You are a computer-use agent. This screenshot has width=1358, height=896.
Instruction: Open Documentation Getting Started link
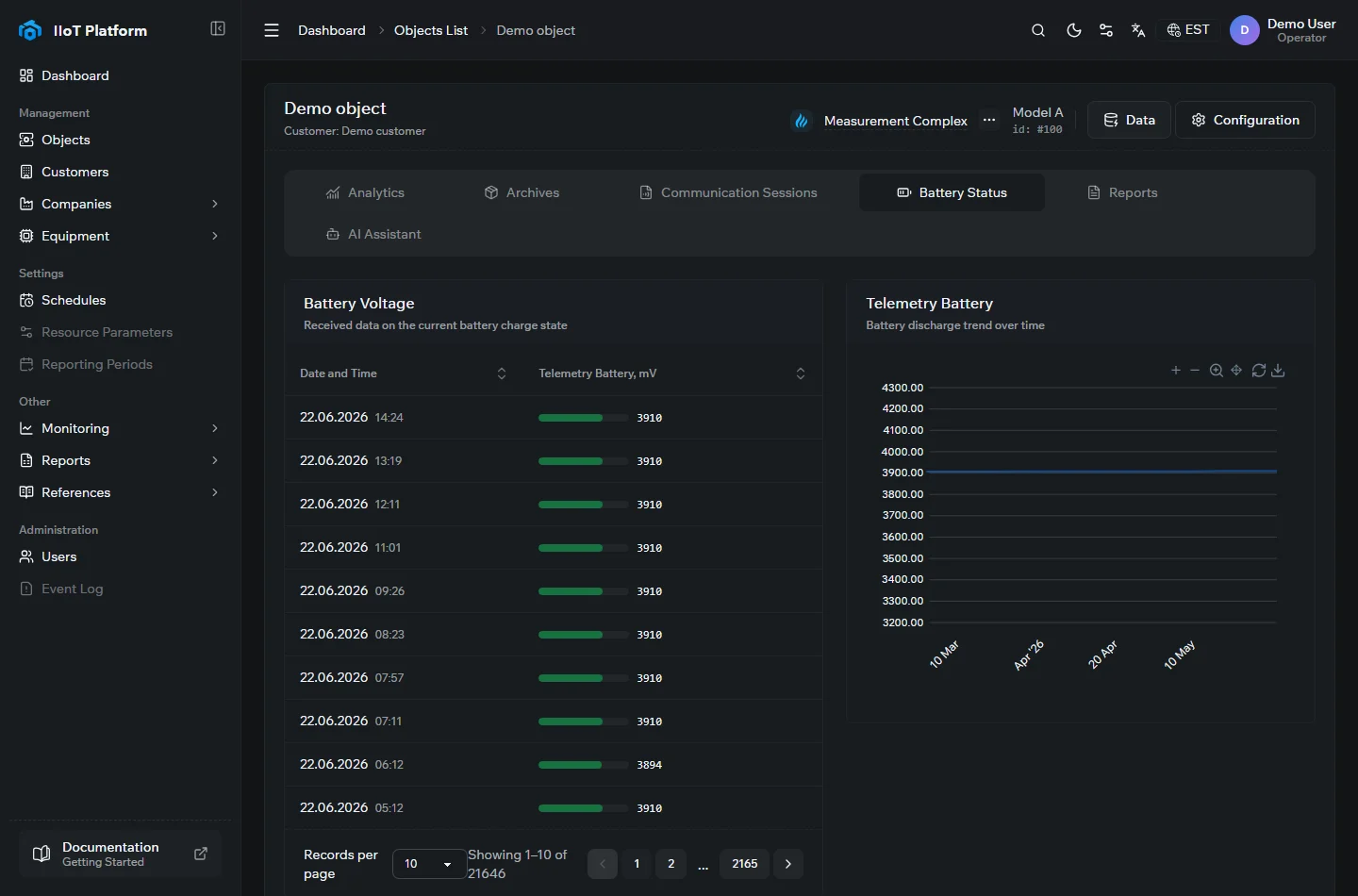click(x=119, y=854)
